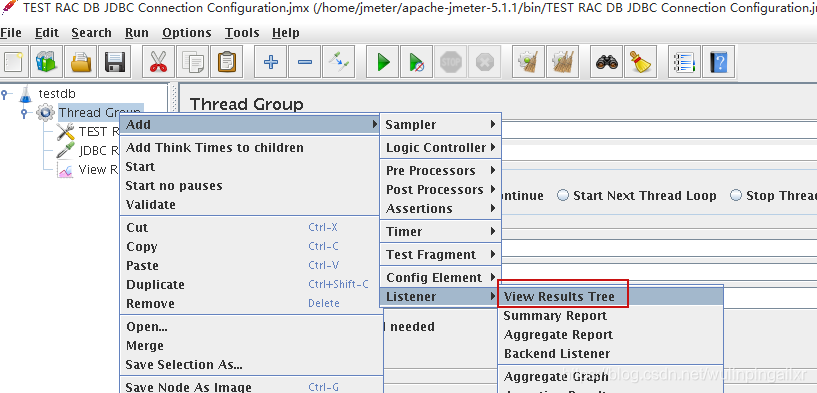817x393 pixels.
Task: Click Cut in the context menu
Action: click(250, 227)
